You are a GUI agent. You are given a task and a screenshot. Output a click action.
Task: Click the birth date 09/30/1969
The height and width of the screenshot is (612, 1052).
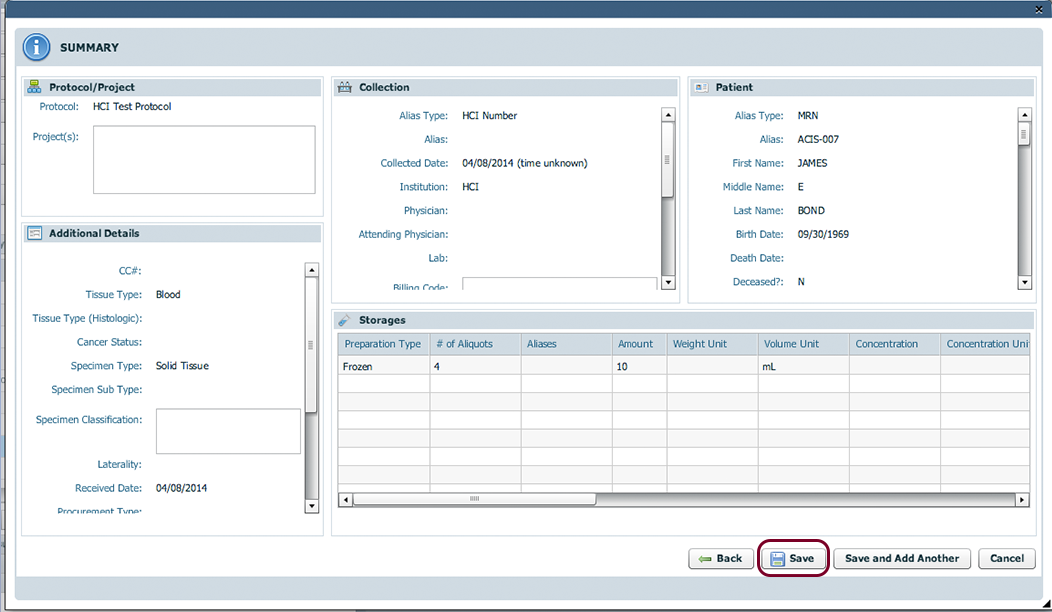(x=823, y=234)
